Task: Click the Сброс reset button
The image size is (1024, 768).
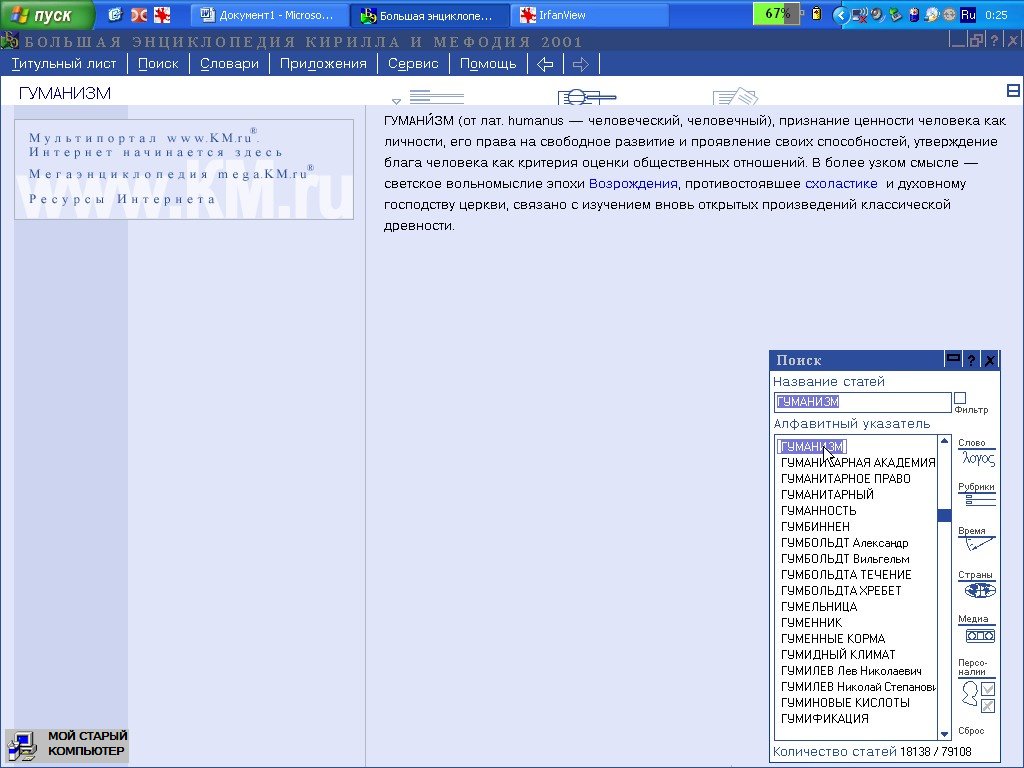Action: 971,731
